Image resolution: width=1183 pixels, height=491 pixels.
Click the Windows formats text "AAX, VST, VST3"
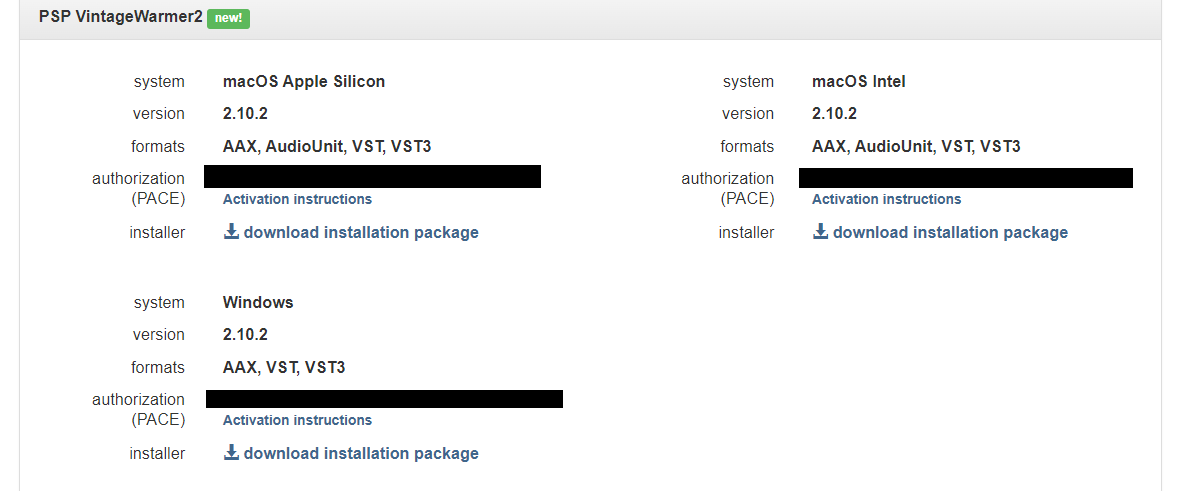pyautogui.click(x=284, y=367)
